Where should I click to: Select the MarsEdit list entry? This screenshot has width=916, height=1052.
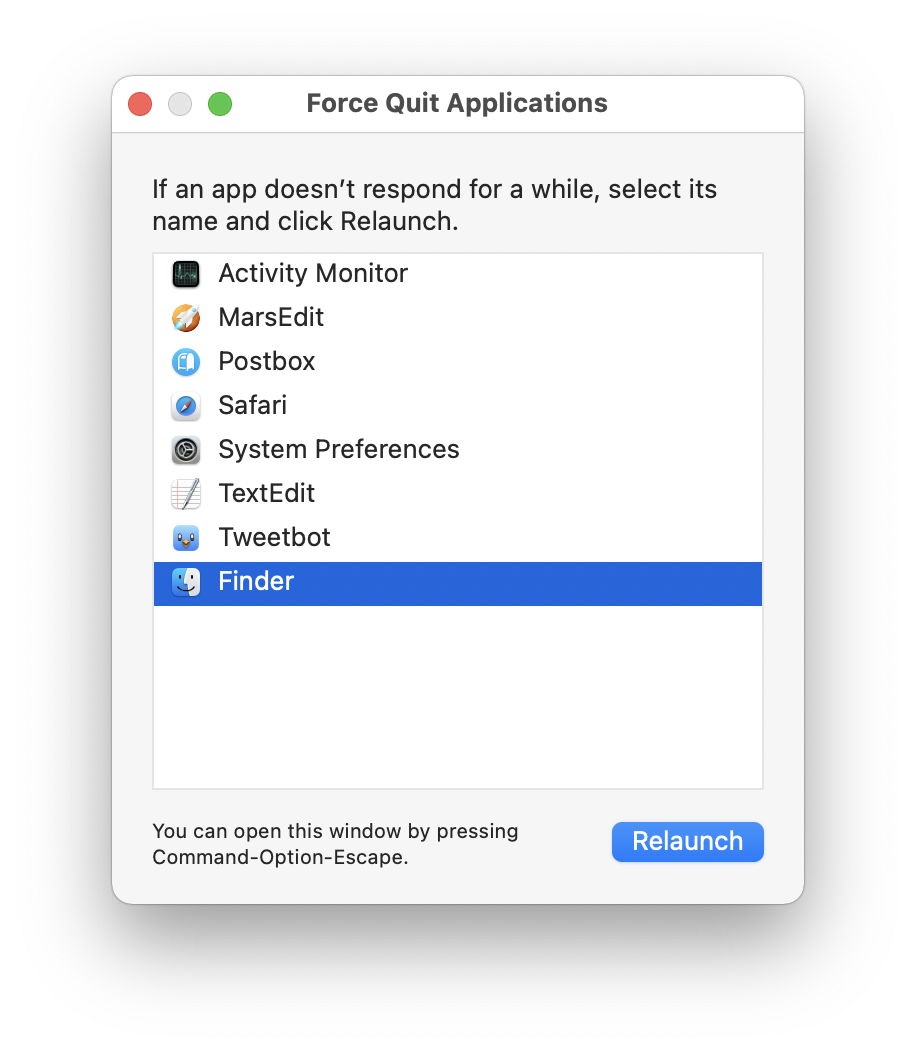point(271,318)
